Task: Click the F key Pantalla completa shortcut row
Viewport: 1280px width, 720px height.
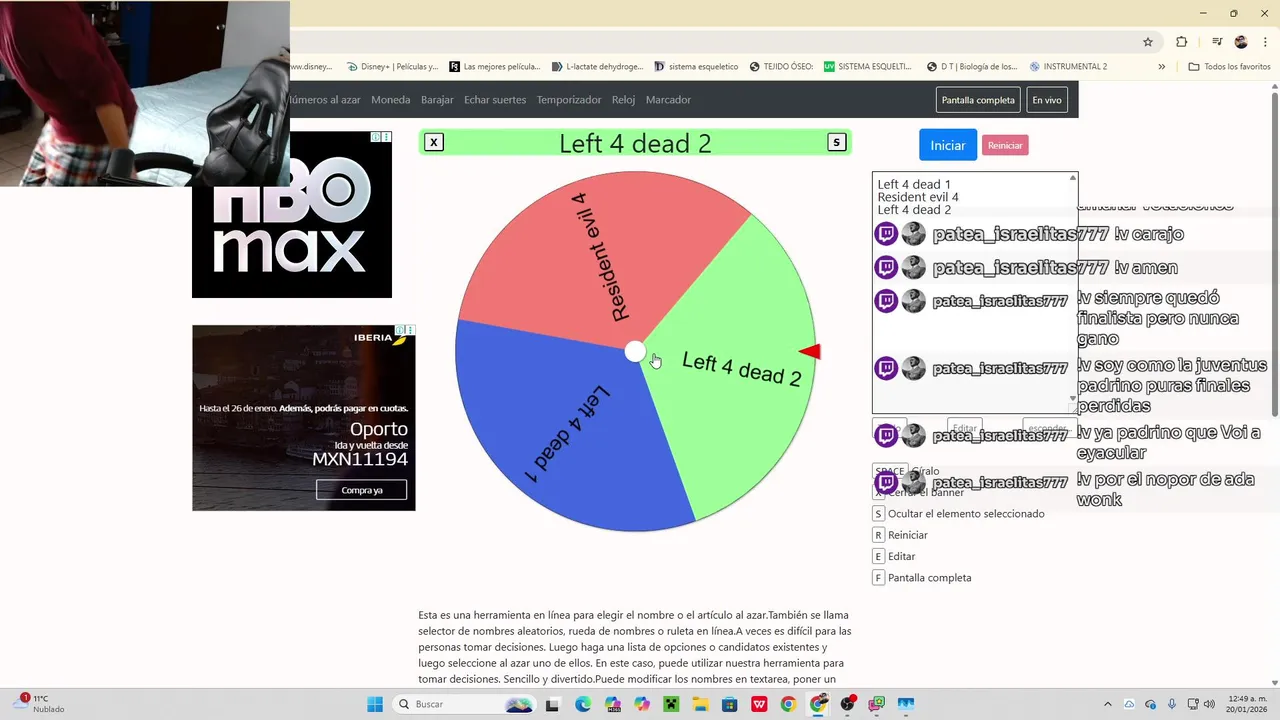Action: click(x=922, y=577)
